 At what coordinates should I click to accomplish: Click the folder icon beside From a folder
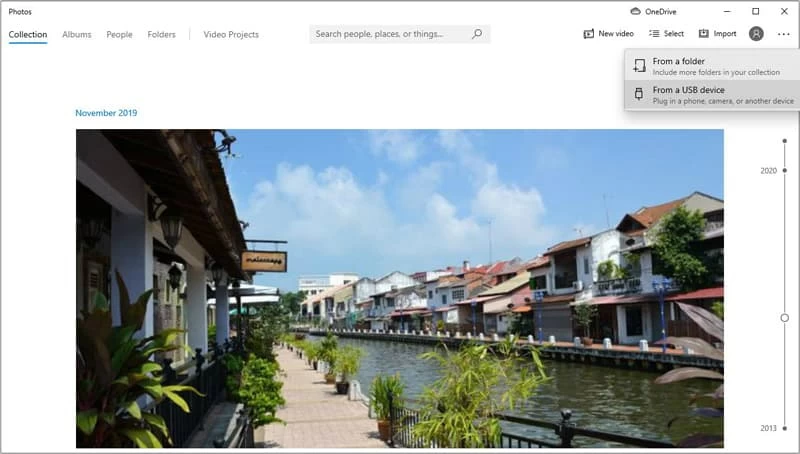pos(639,66)
